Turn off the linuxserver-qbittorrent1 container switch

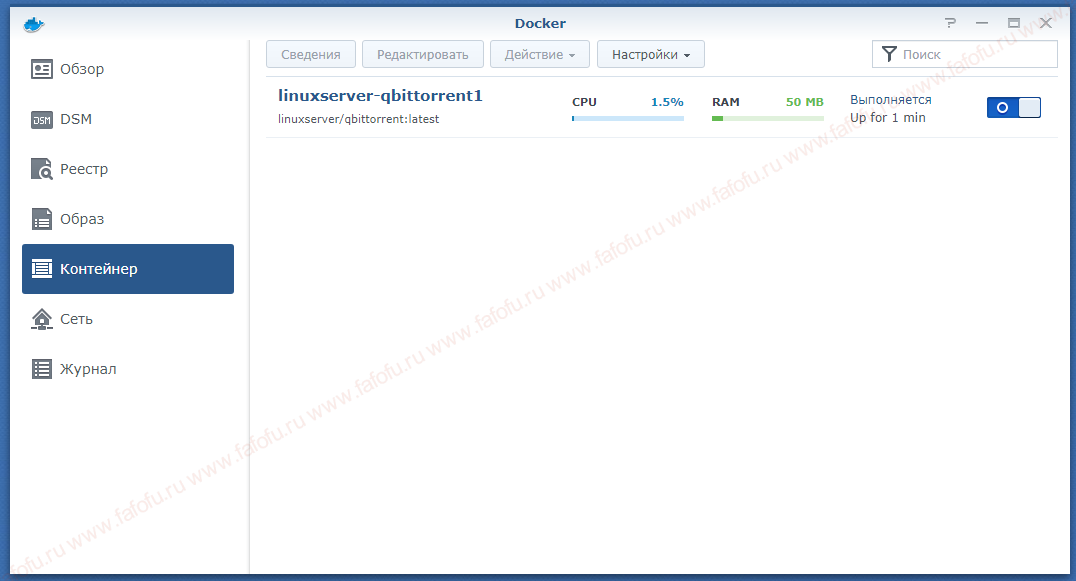point(1014,108)
